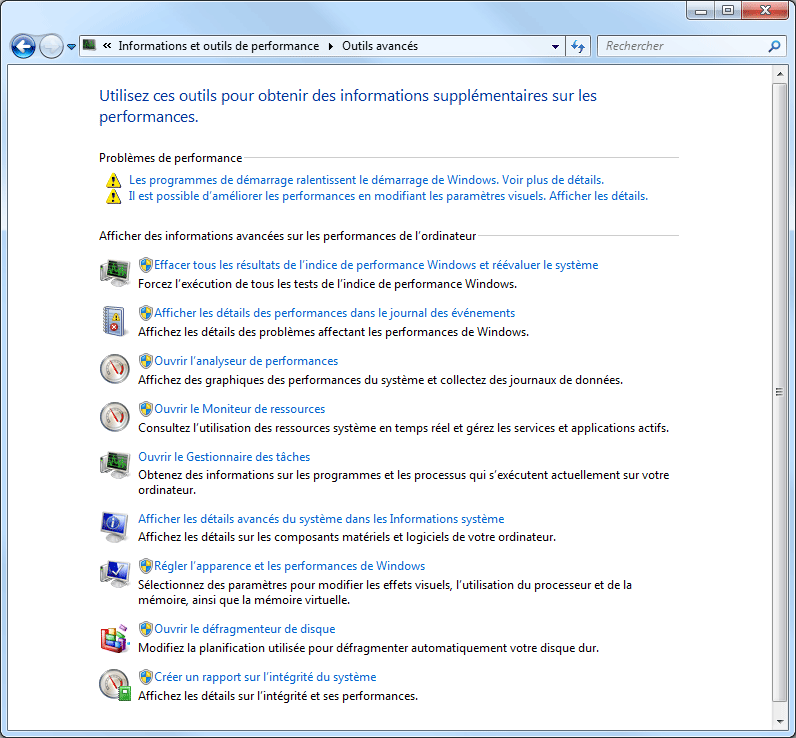Click the Back navigation arrow button
Image resolution: width=796 pixels, height=738 pixels.
click(23, 47)
